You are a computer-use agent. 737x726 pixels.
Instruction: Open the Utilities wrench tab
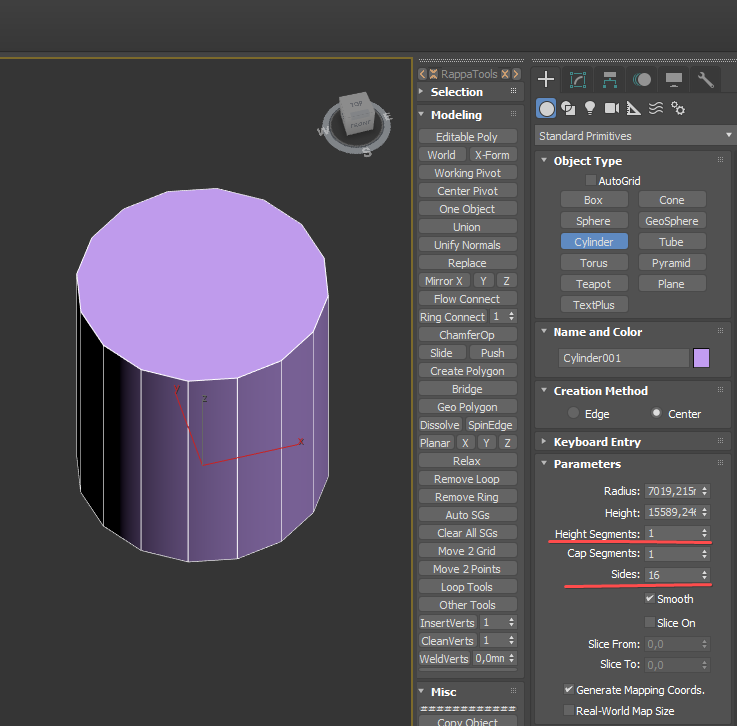(706, 80)
